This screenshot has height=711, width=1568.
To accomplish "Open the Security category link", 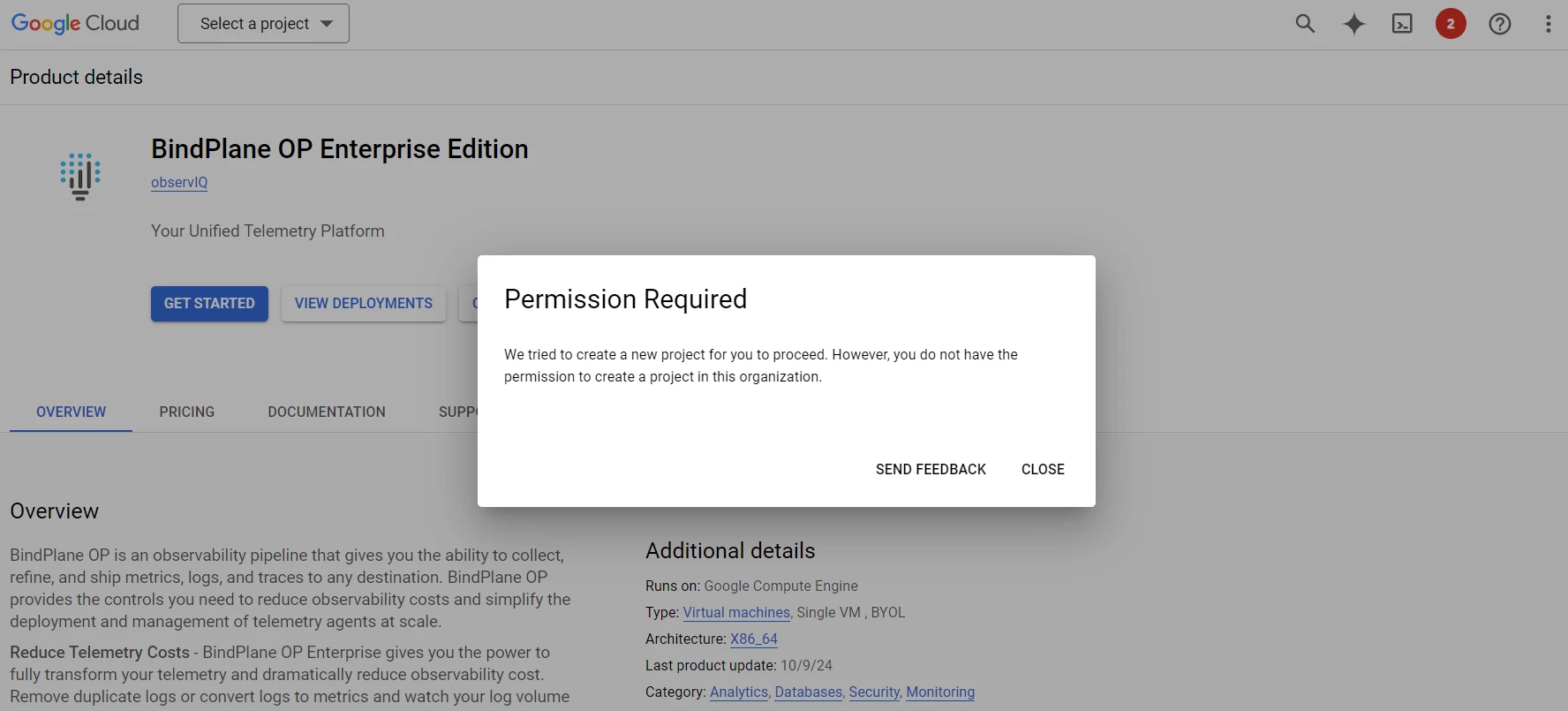I will click(x=874, y=692).
